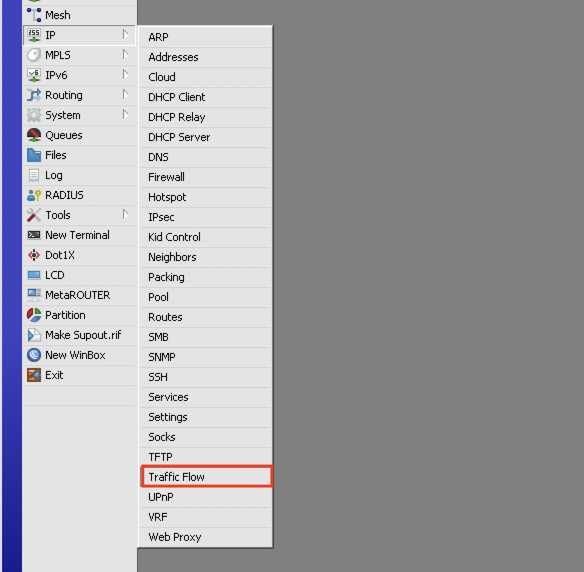Click the Dot1X icon
584x572 pixels.
[x=34, y=255]
